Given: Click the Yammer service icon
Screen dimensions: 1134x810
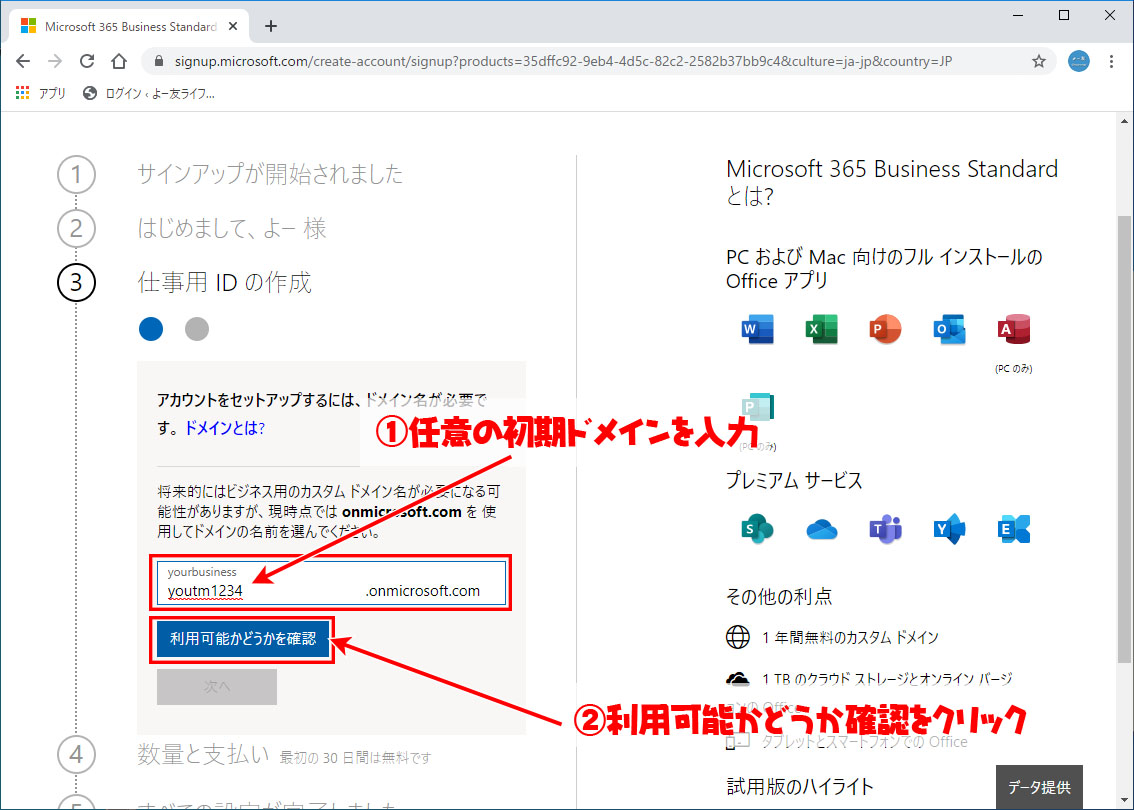Looking at the screenshot, I should (950, 529).
